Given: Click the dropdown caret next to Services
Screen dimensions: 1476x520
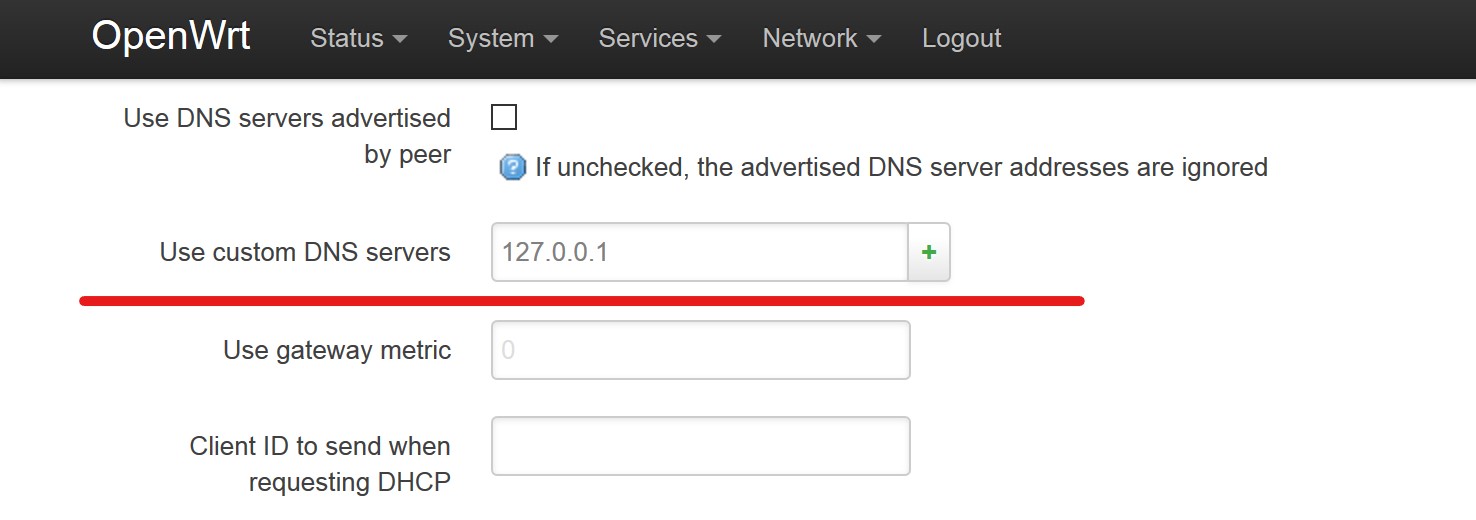Looking at the screenshot, I should click(714, 39).
